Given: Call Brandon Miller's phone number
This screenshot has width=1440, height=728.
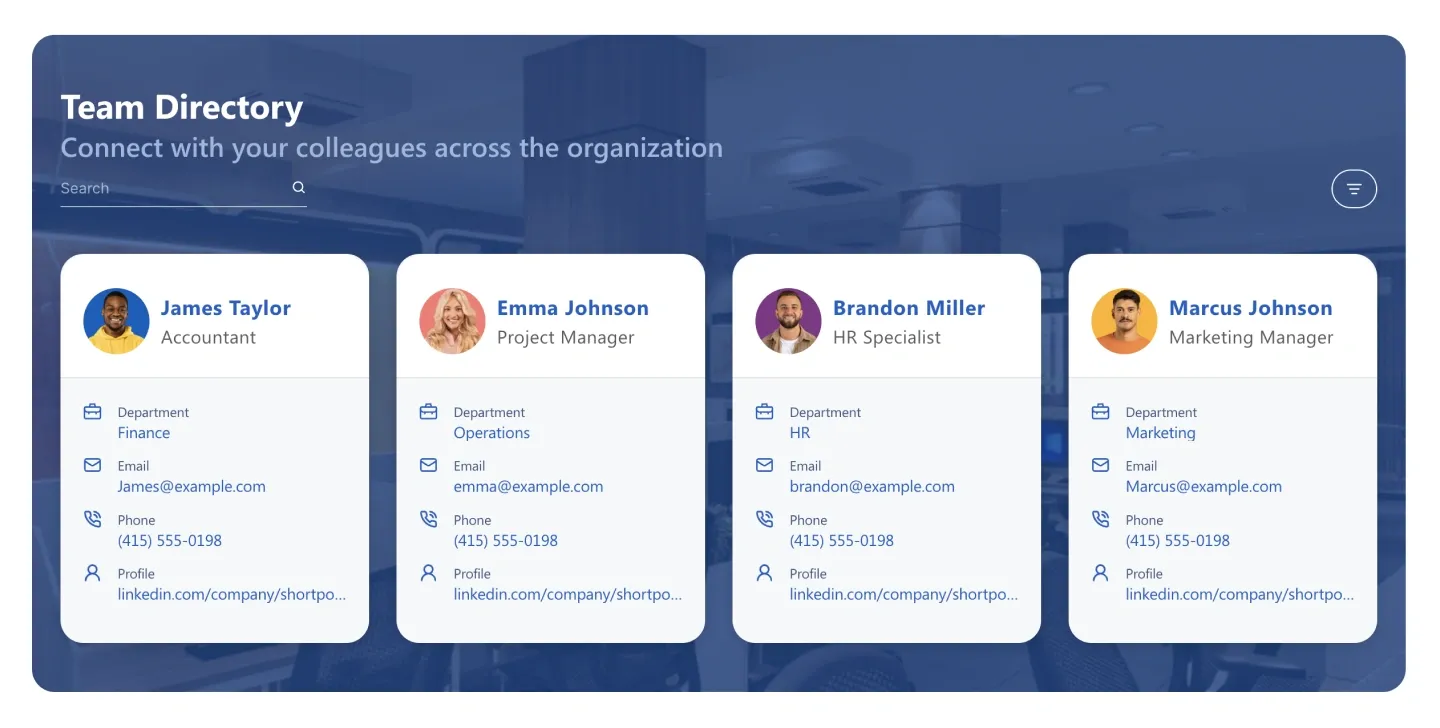Looking at the screenshot, I should click(x=842, y=541).
